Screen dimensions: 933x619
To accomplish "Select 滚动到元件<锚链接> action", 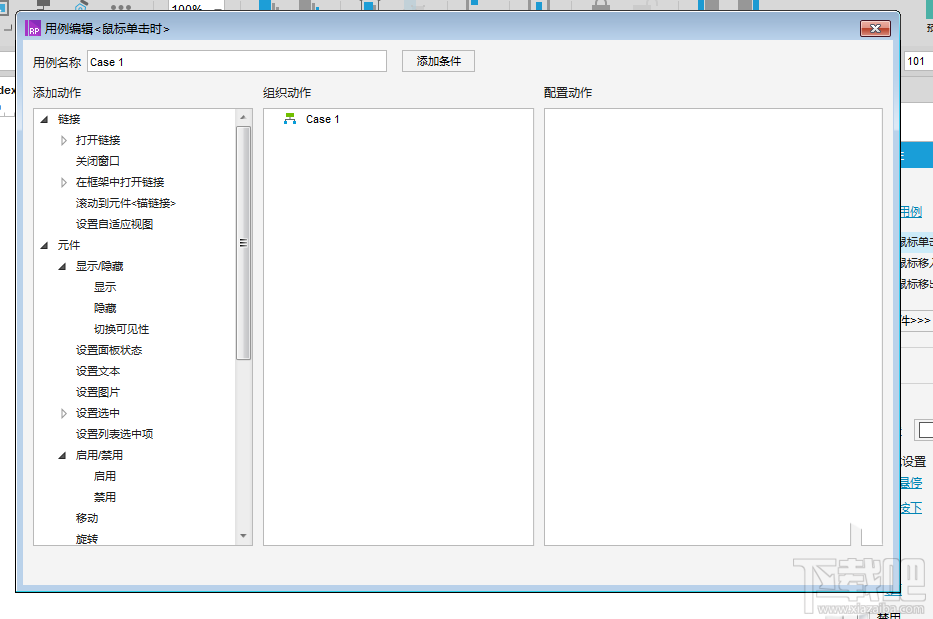I will (126, 204).
